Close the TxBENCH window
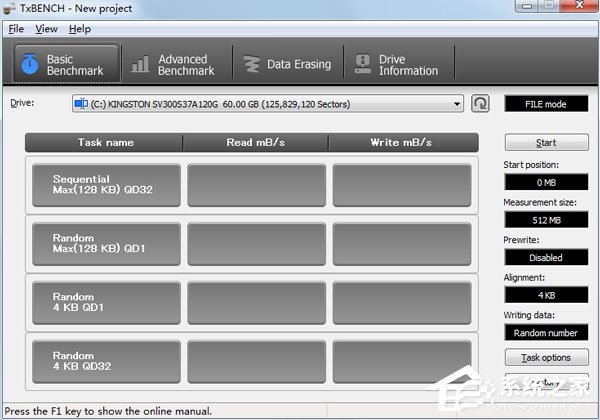Viewport: 600px width, 420px height. click(579, 6)
